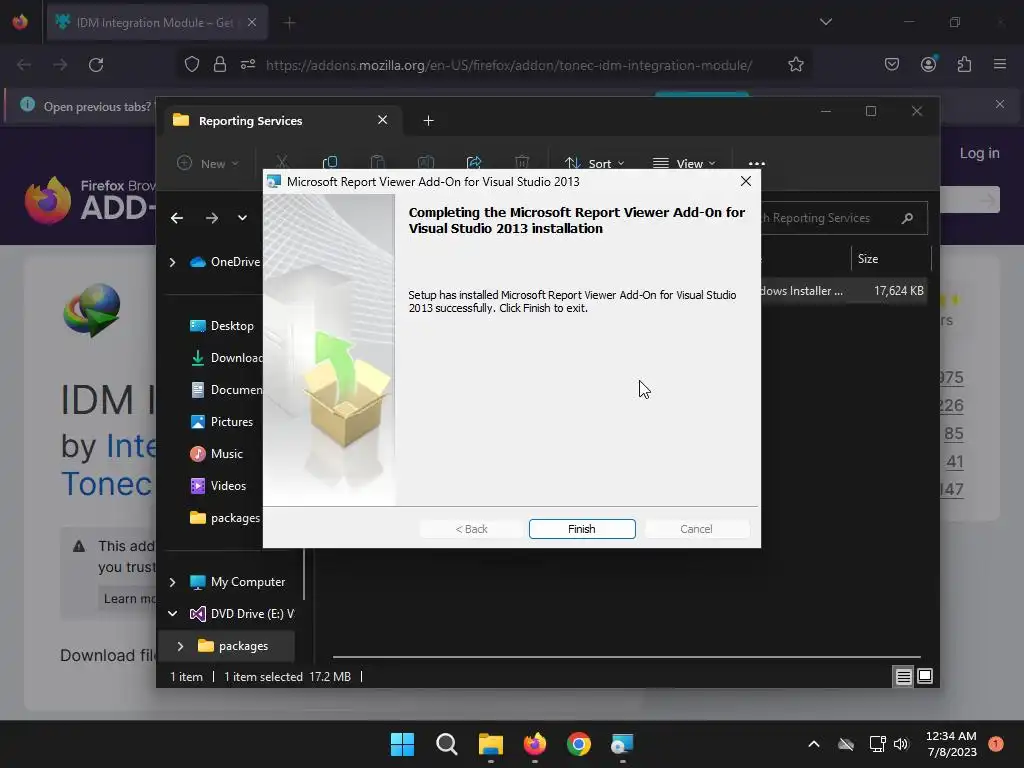Open Windows Search from the taskbar
This screenshot has height=768, width=1024.
447,744
